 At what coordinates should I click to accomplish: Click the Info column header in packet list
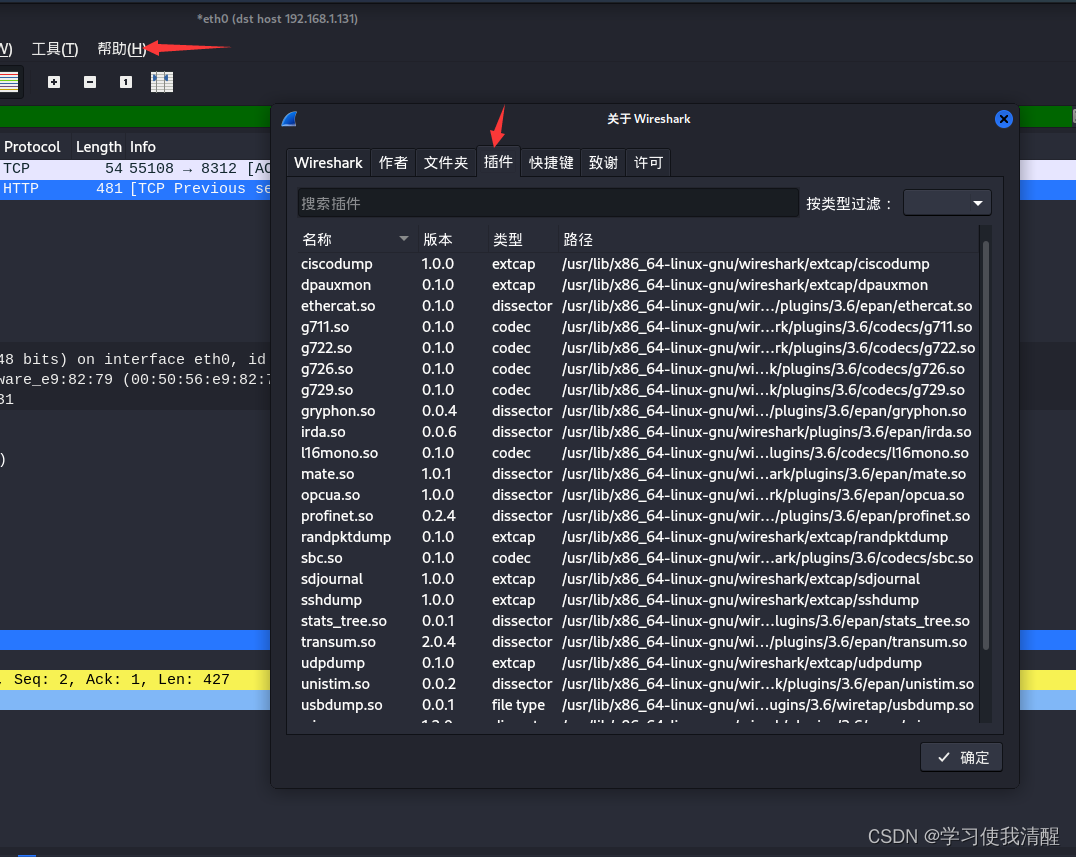[x=143, y=147]
